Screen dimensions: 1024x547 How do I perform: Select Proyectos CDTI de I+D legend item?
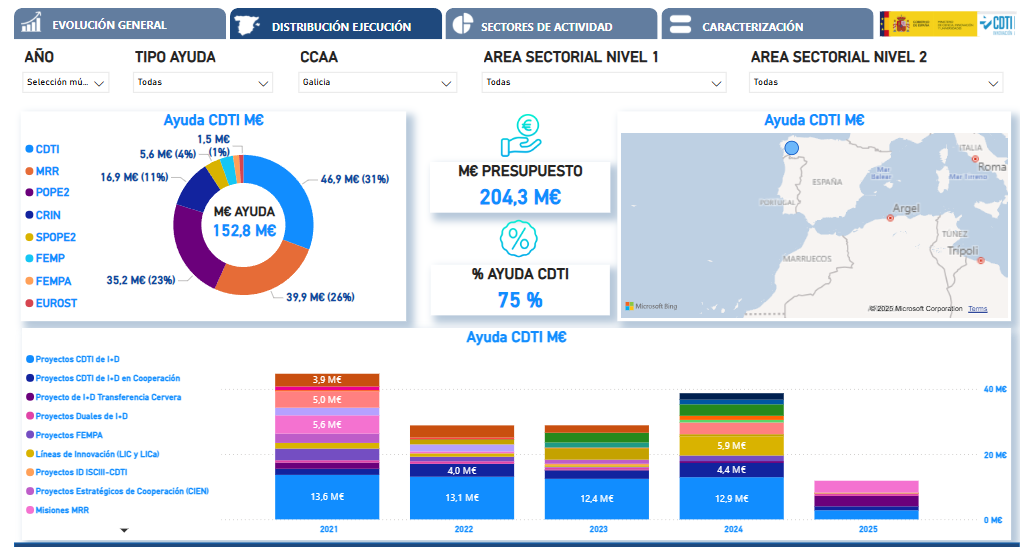72,359
